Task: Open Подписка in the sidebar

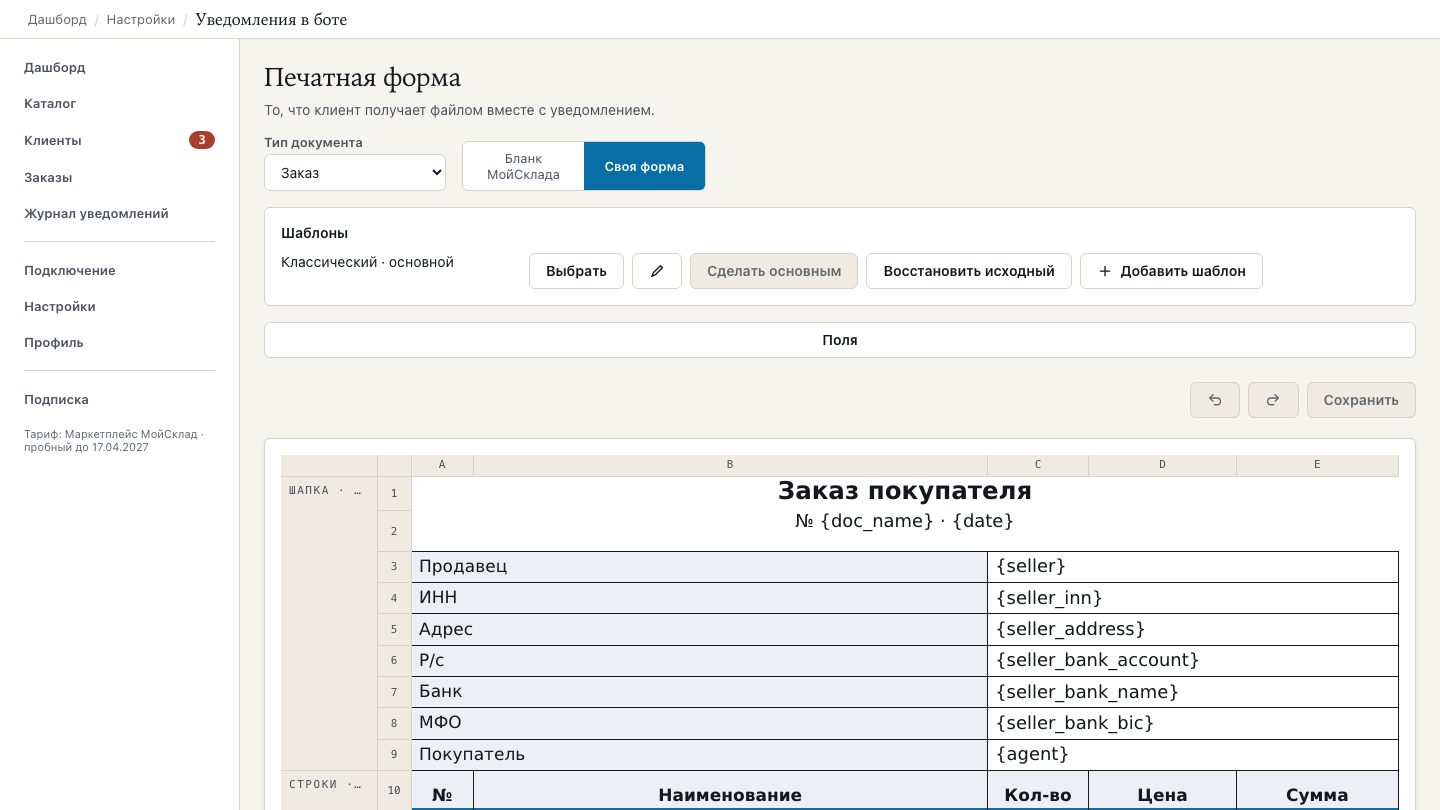Action: tap(56, 400)
